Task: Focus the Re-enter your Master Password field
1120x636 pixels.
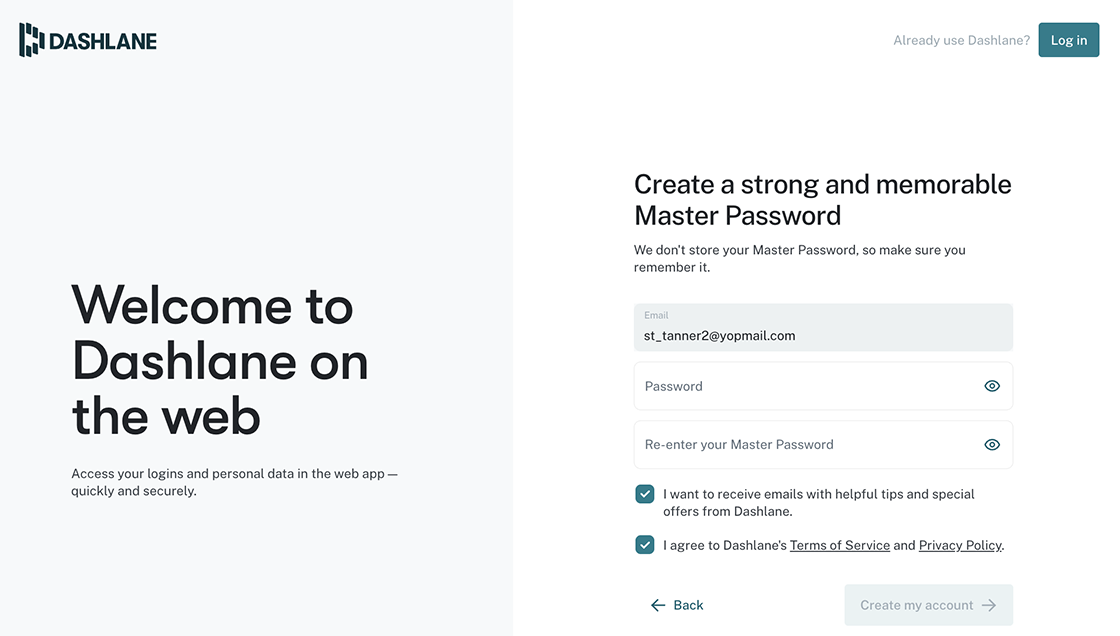Action: [x=823, y=444]
